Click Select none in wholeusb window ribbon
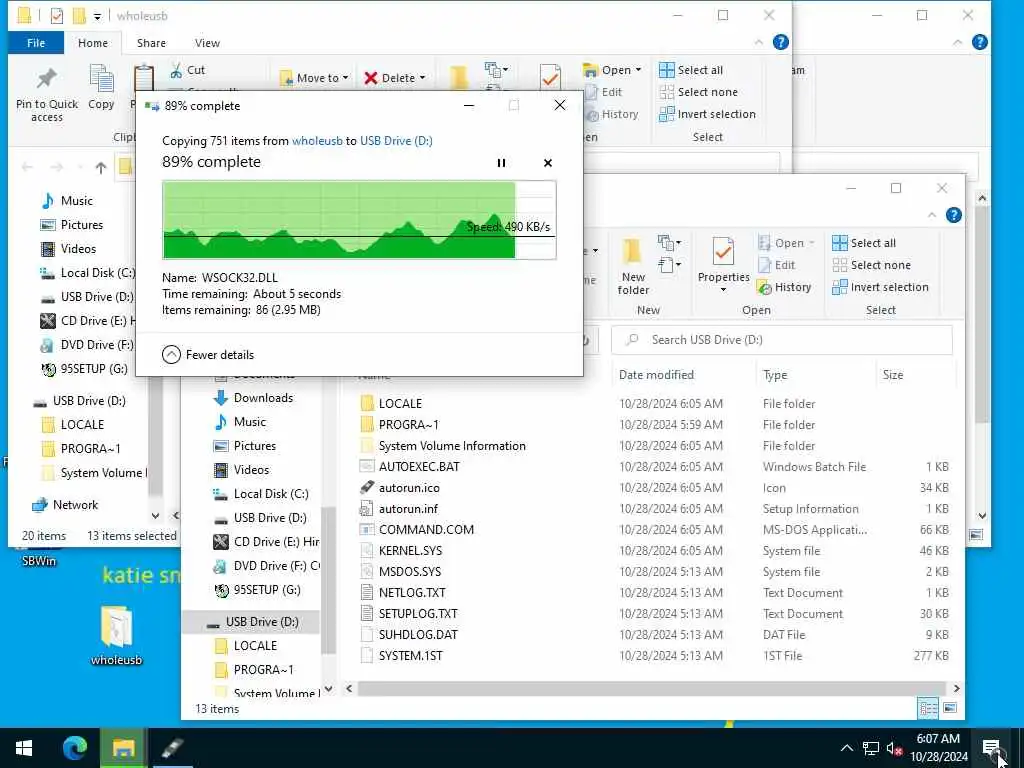This screenshot has height=768, width=1024. [699, 92]
